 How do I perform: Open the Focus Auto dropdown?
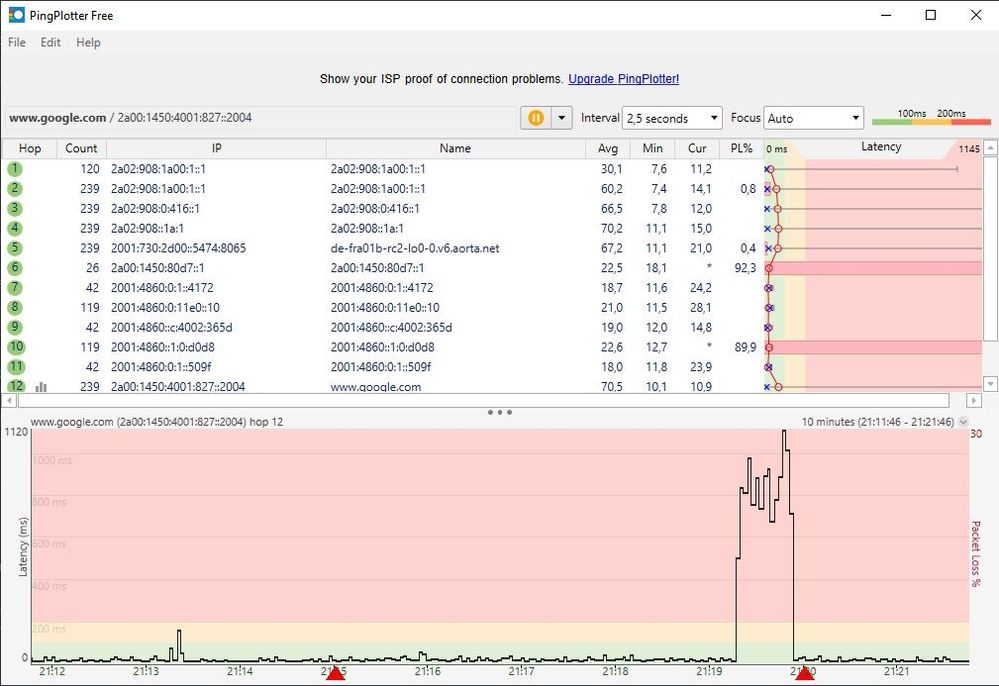coord(813,118)
